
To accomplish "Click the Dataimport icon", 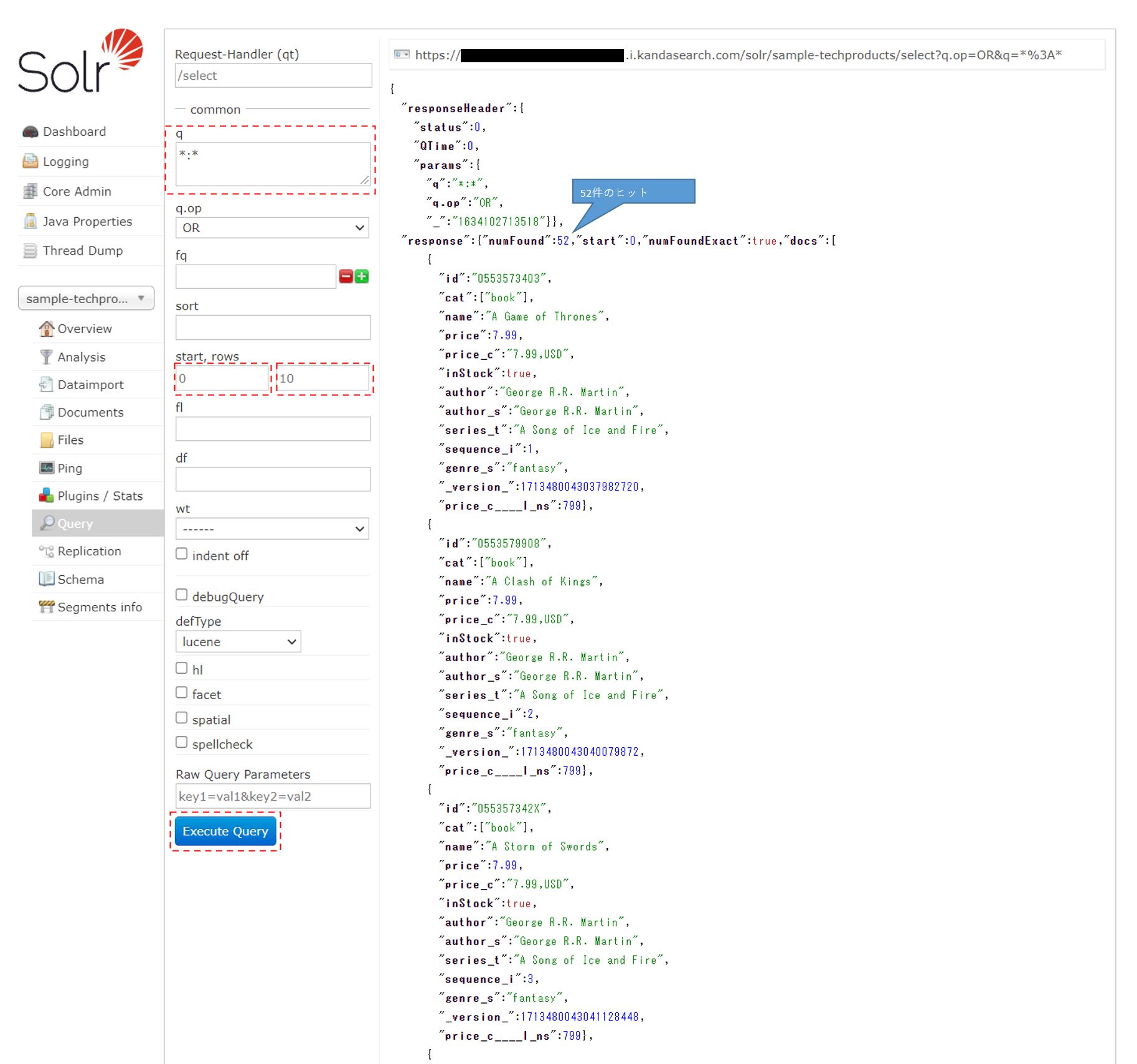I will (47, 385).
